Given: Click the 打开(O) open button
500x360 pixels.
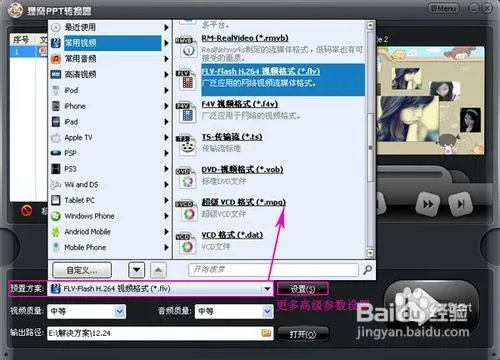Looking at the screenshot, I should [303, 334].
